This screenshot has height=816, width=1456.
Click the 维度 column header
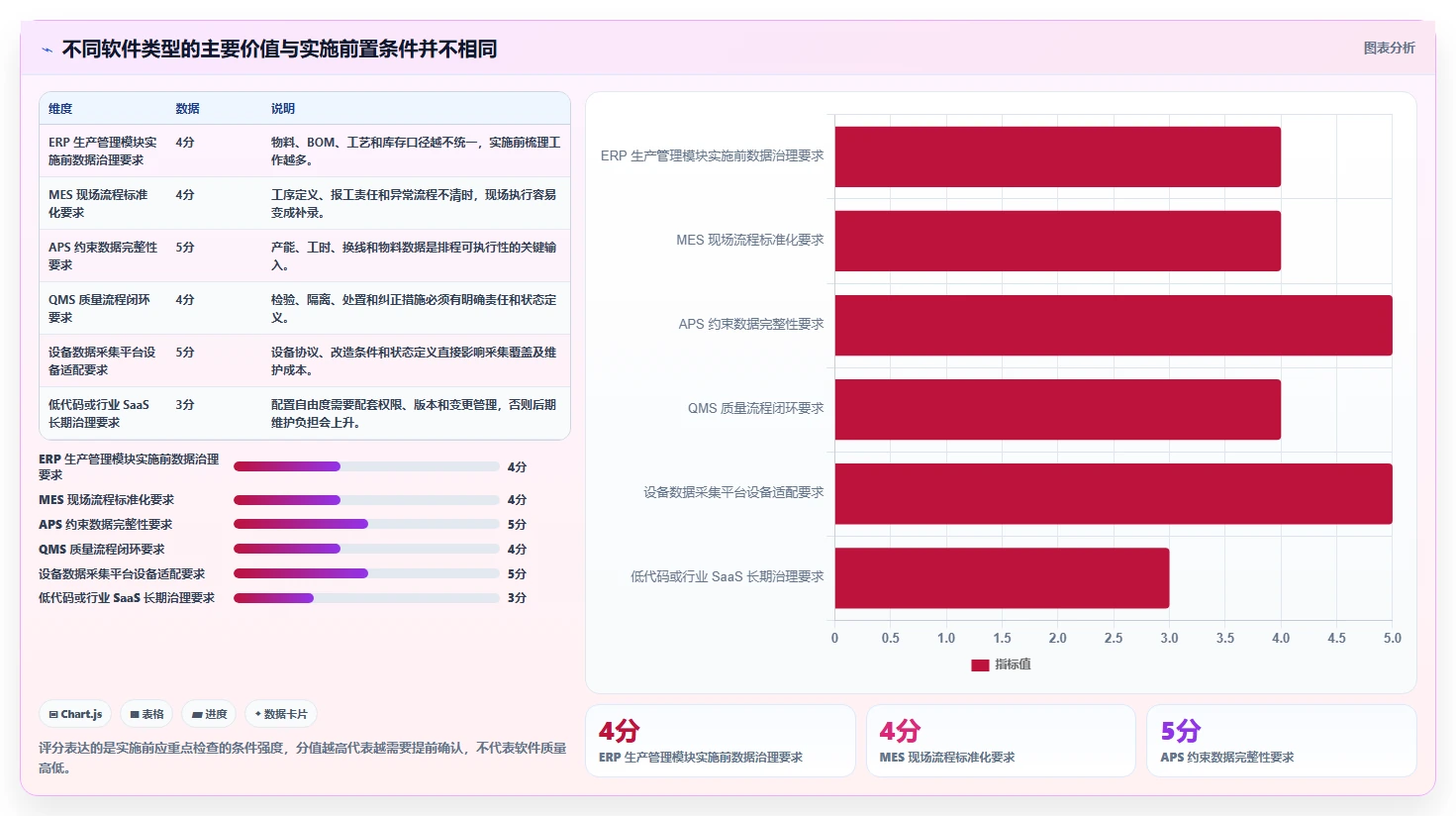pos(60,109)
